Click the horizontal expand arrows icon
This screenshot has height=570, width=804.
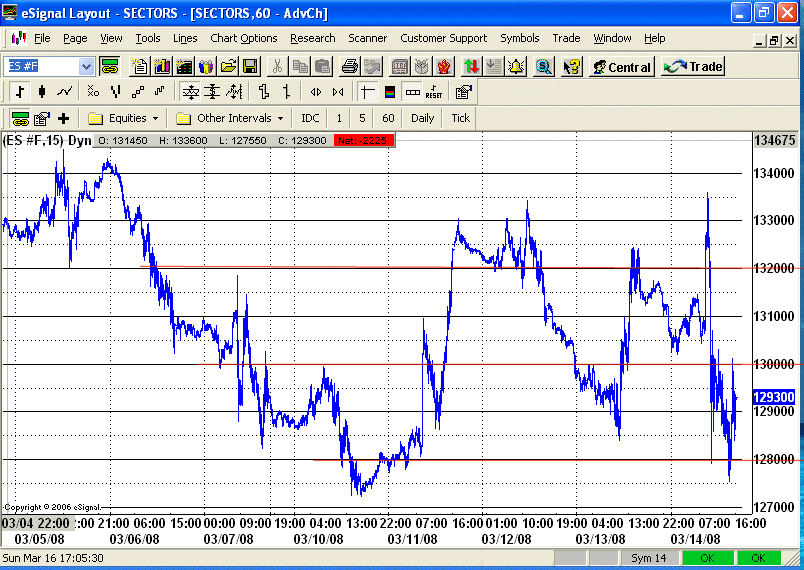click(x=316, y=92)
